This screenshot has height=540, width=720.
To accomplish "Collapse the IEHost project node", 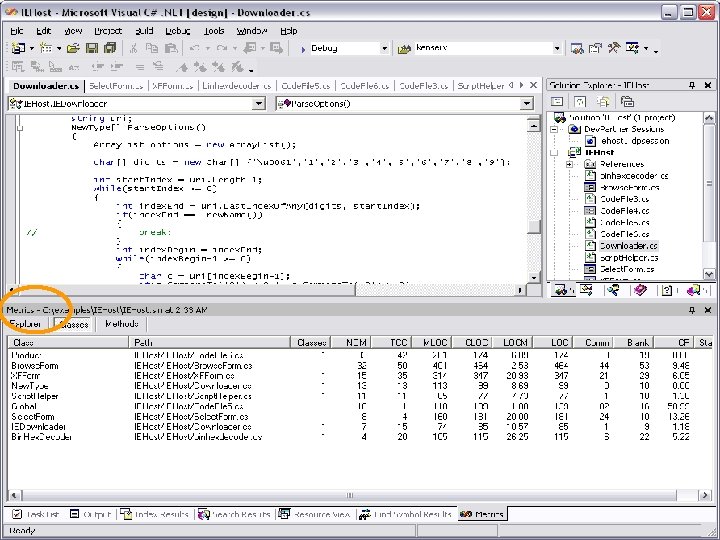I will coord(554,152).
